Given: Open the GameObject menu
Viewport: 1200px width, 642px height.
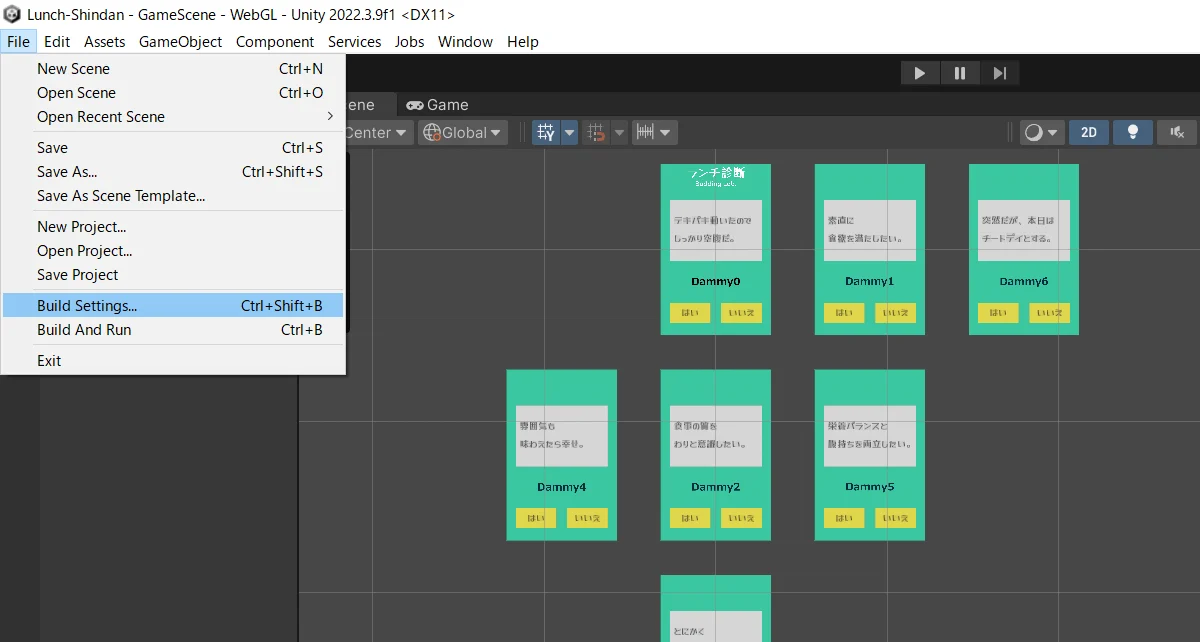Looking at the screenshot, I should [x=180, y=42].
